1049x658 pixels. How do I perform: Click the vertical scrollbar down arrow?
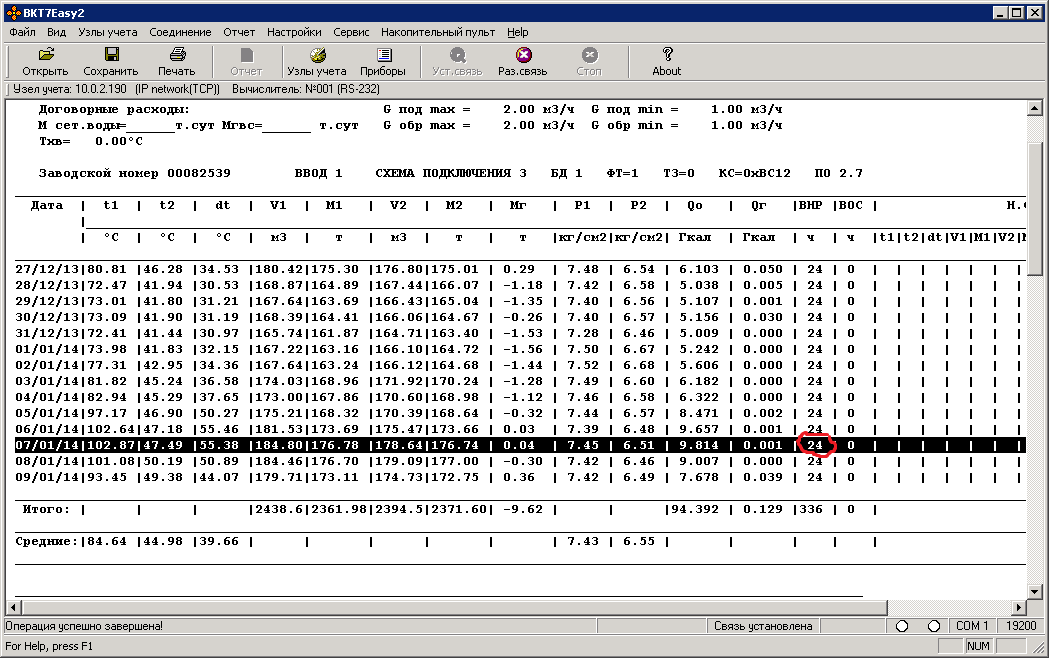tap(1034, 592)
